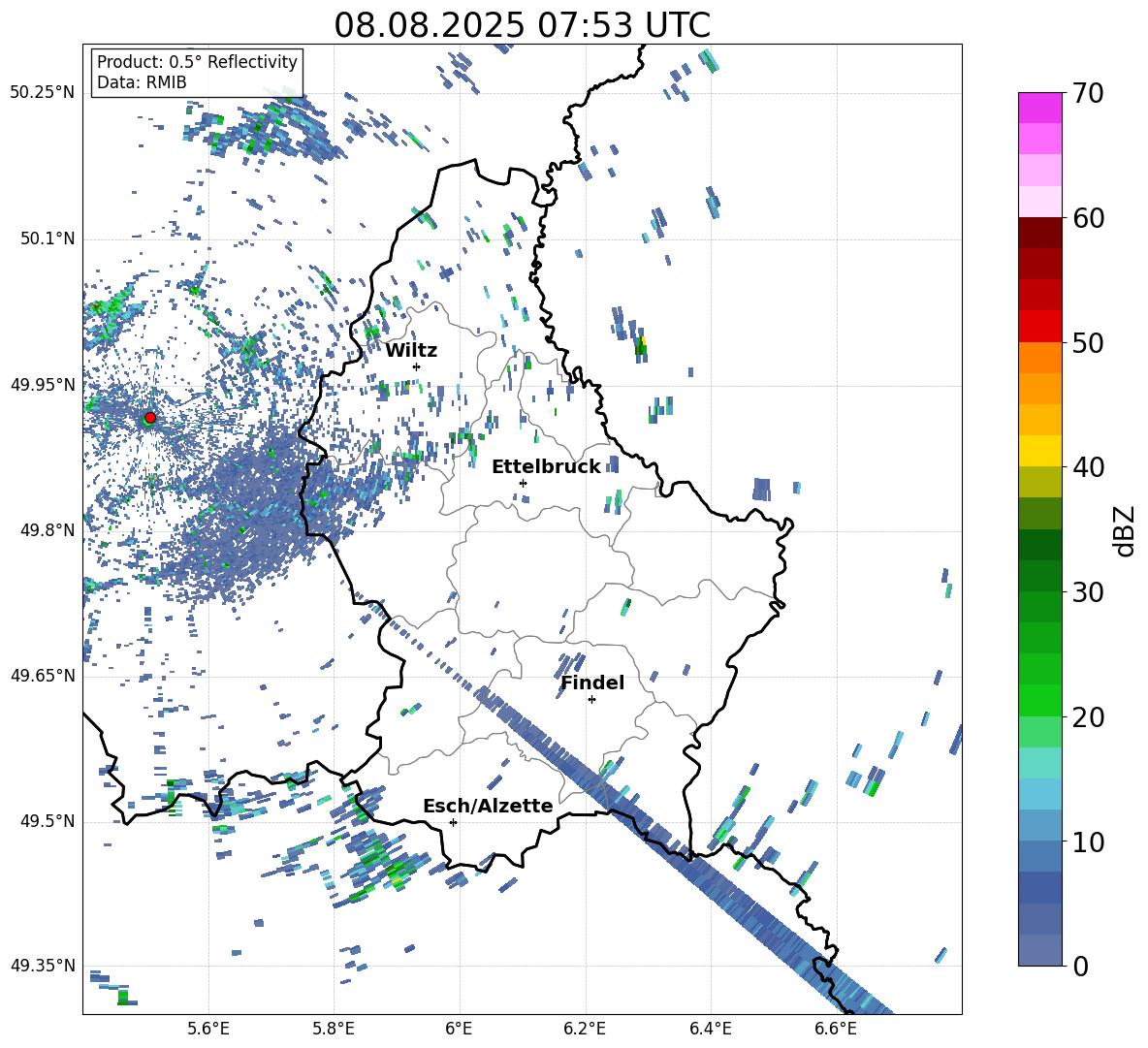Click the colorbar tick value 50
This screenshot has height=1048, width=1148.
(x=1088, y=342)
